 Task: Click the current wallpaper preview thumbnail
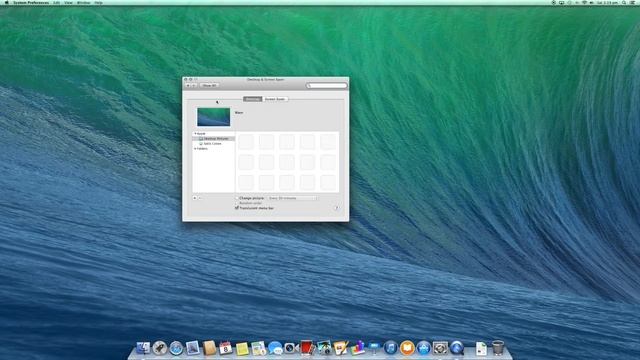coord(213,117)
